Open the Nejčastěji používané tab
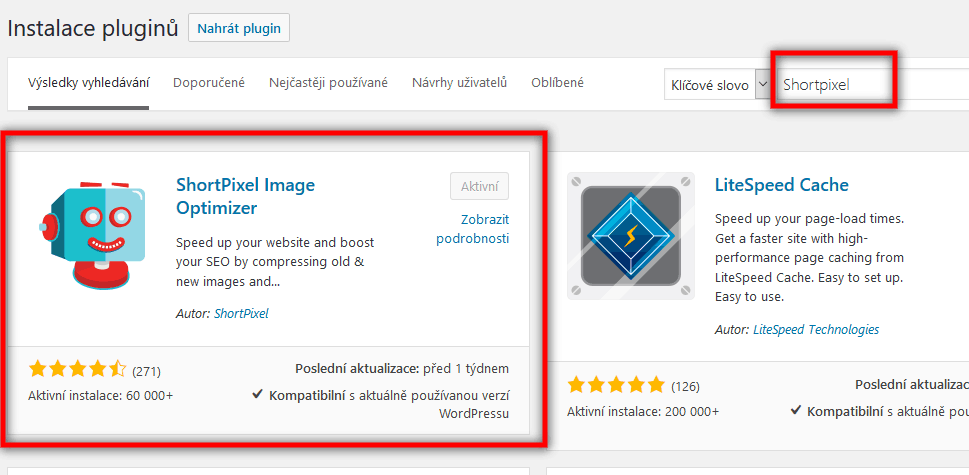 click(x=328, y=83)
